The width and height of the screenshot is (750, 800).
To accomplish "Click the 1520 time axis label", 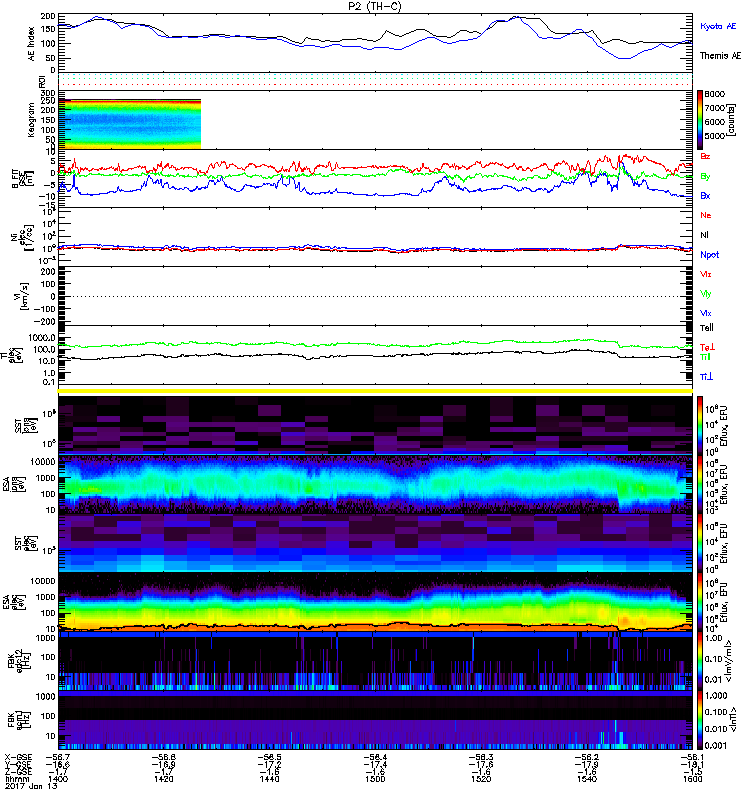I will click(481, 779).
